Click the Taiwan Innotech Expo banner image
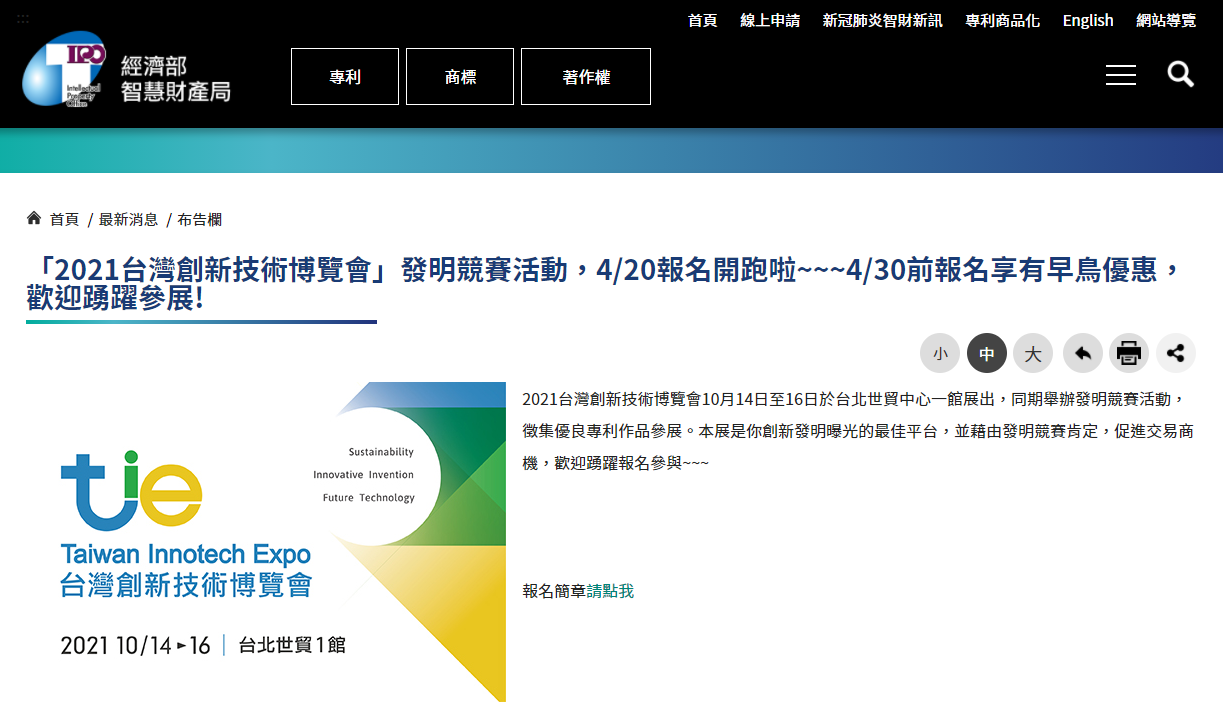1223x704 pixels. [x=266, y=542]
